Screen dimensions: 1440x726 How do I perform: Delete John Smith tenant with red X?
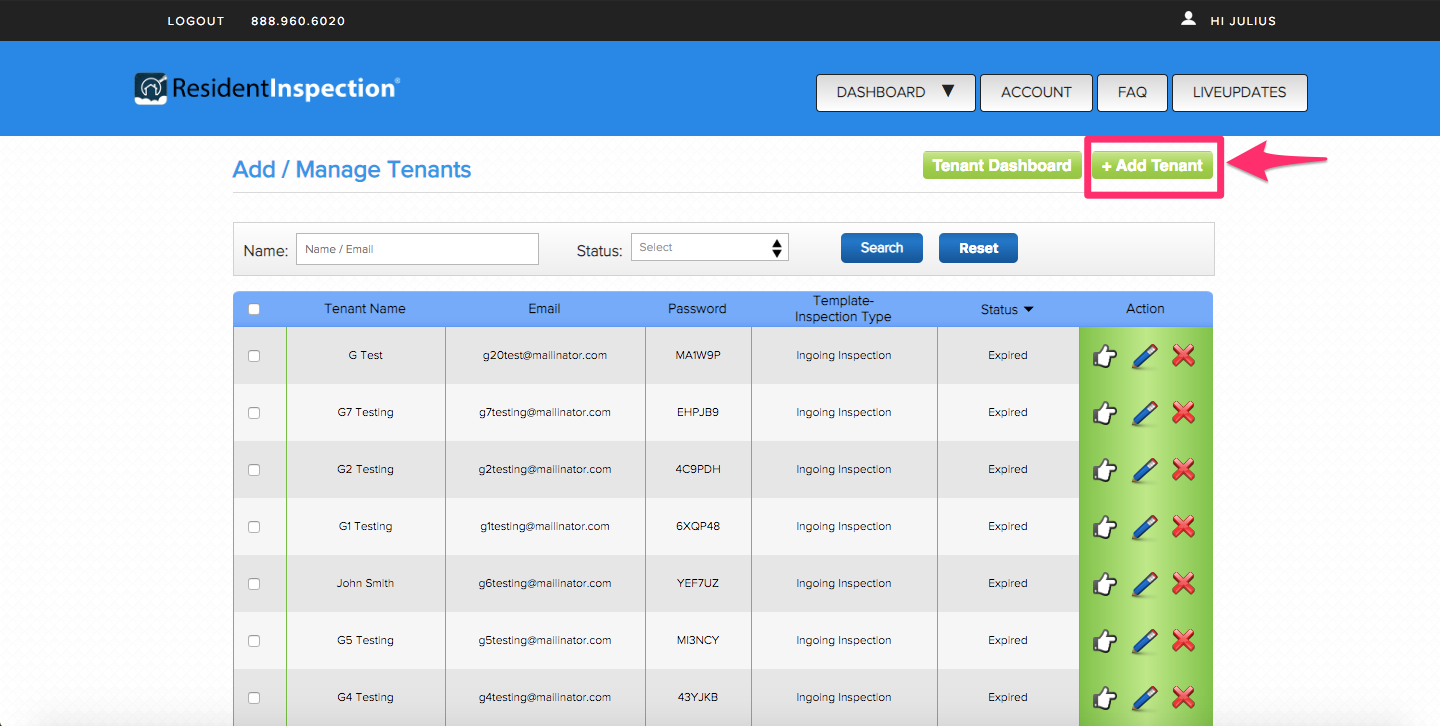point(1184,583)
